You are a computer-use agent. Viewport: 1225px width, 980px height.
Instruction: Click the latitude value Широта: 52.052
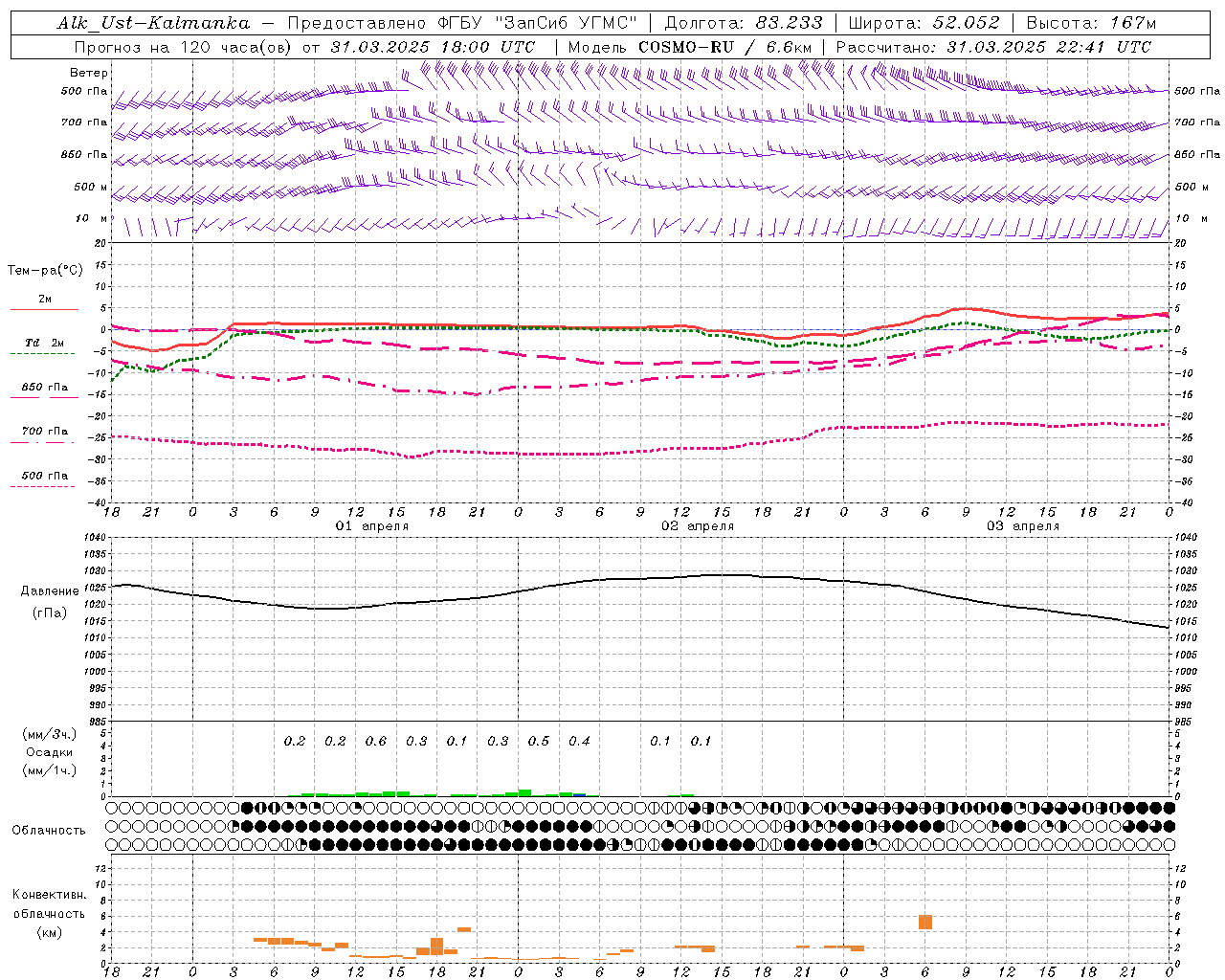(x=924, y=23)
